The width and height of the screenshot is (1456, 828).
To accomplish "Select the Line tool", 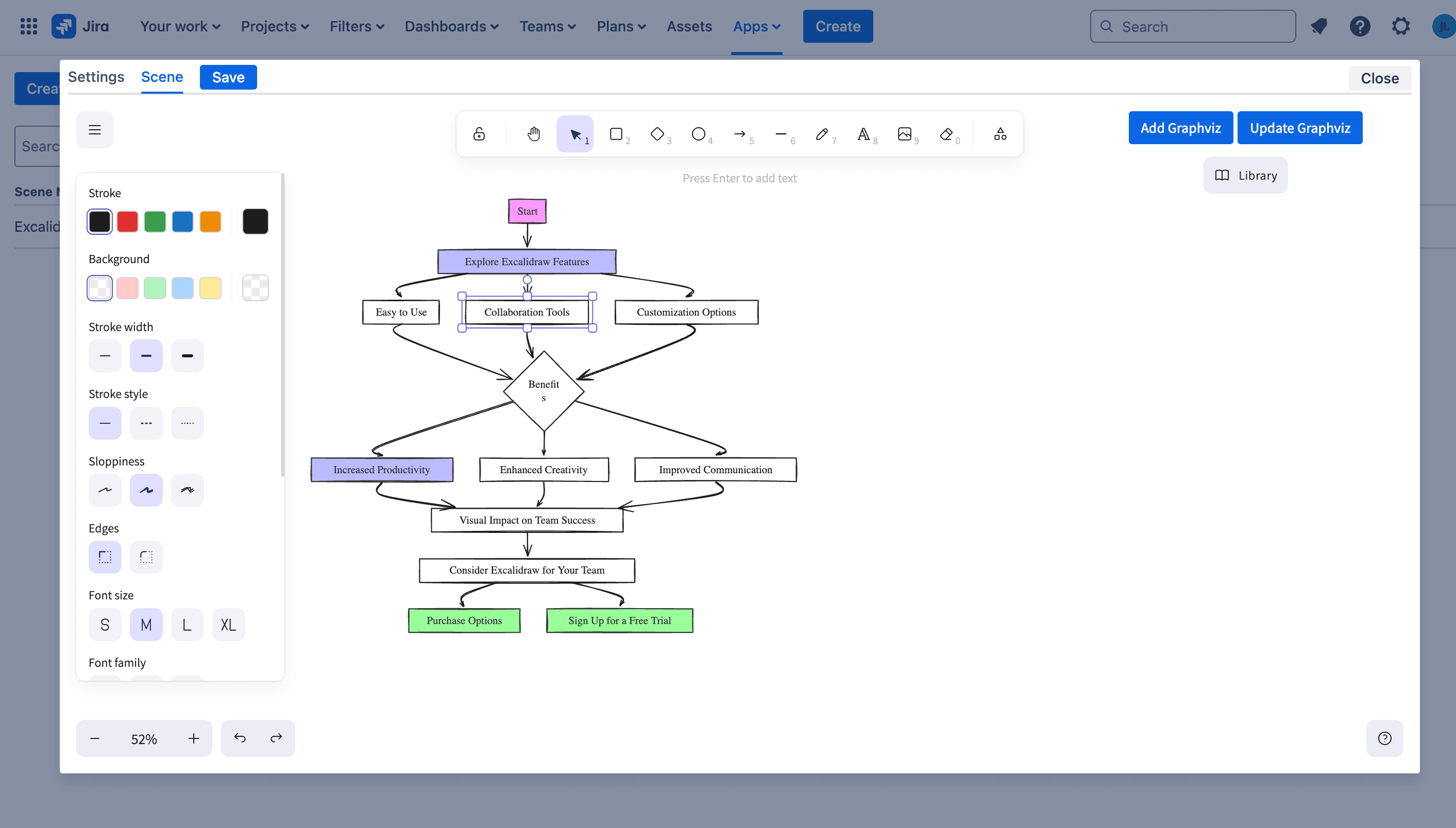I will [781, 134].
